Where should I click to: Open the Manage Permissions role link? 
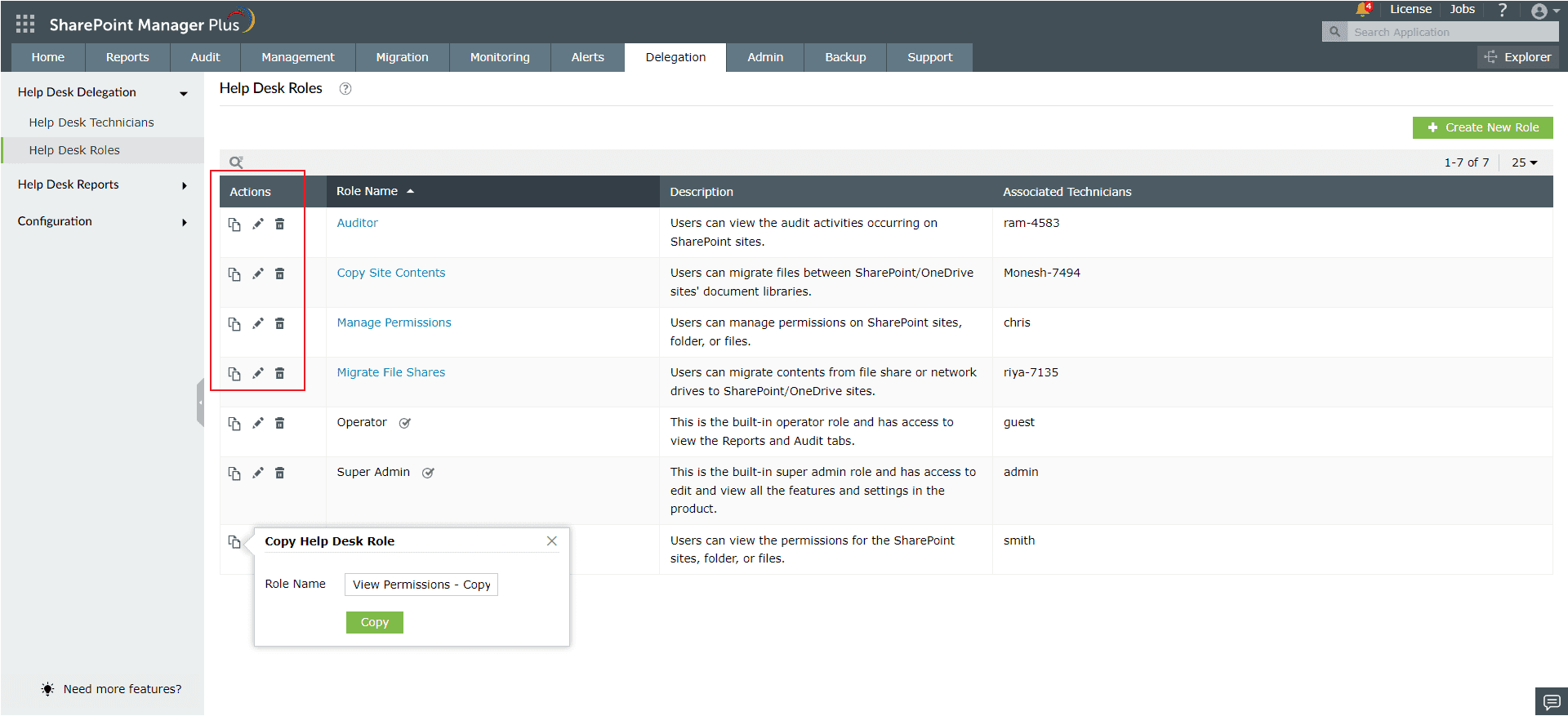394,322
